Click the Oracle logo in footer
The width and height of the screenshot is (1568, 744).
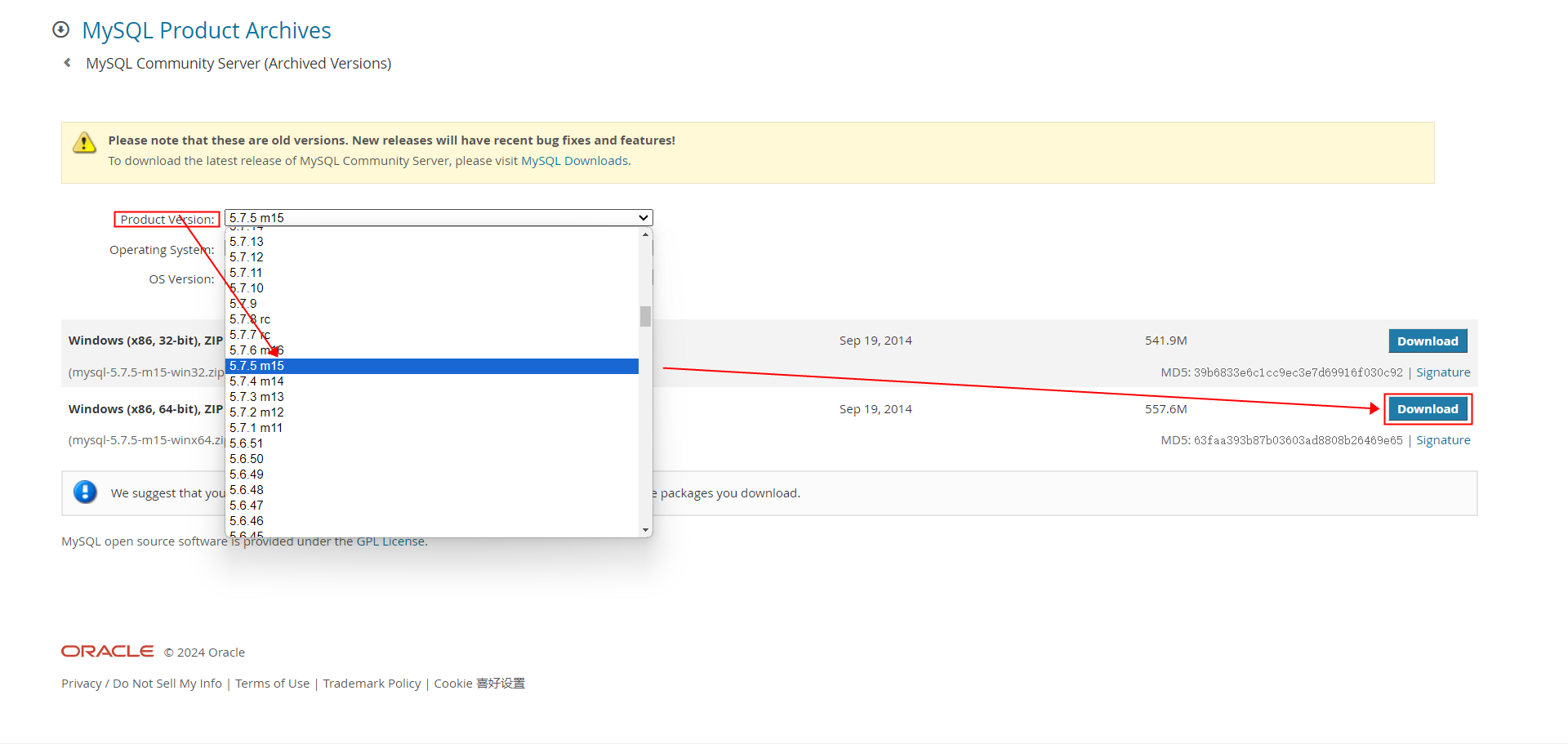(x=107, y=651)
